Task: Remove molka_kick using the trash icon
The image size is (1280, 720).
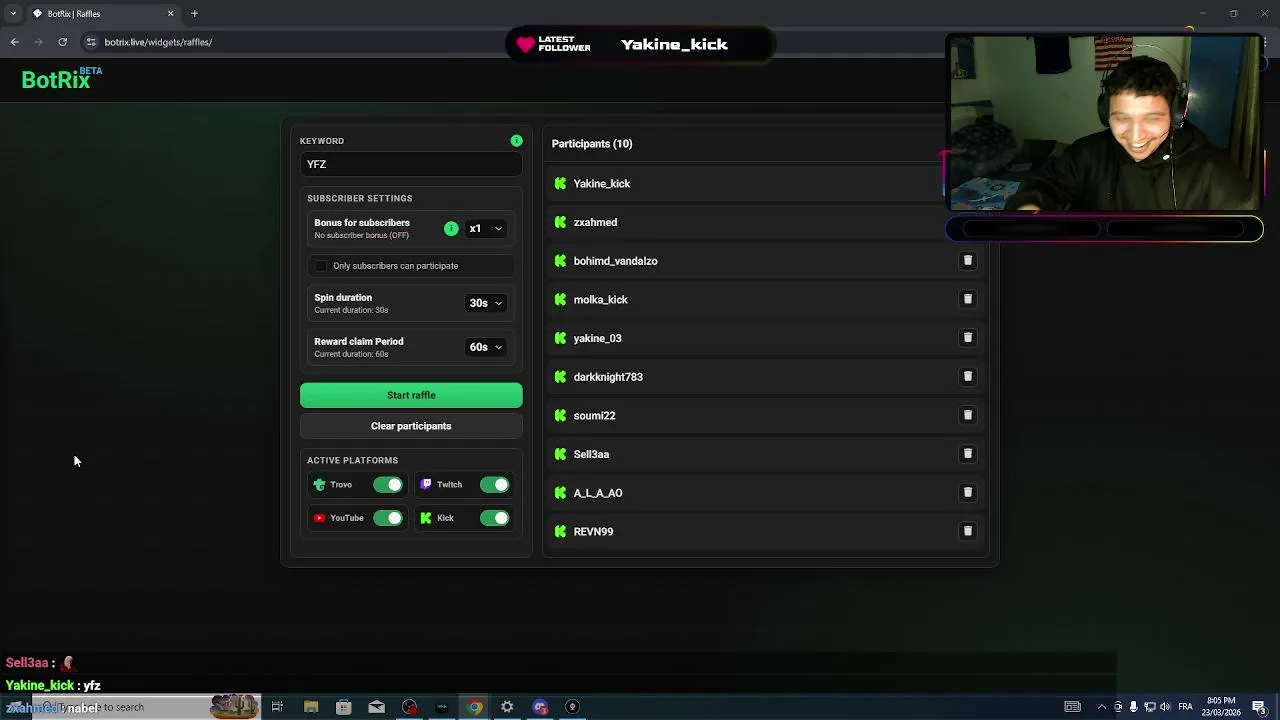Action: coord(967,299)
